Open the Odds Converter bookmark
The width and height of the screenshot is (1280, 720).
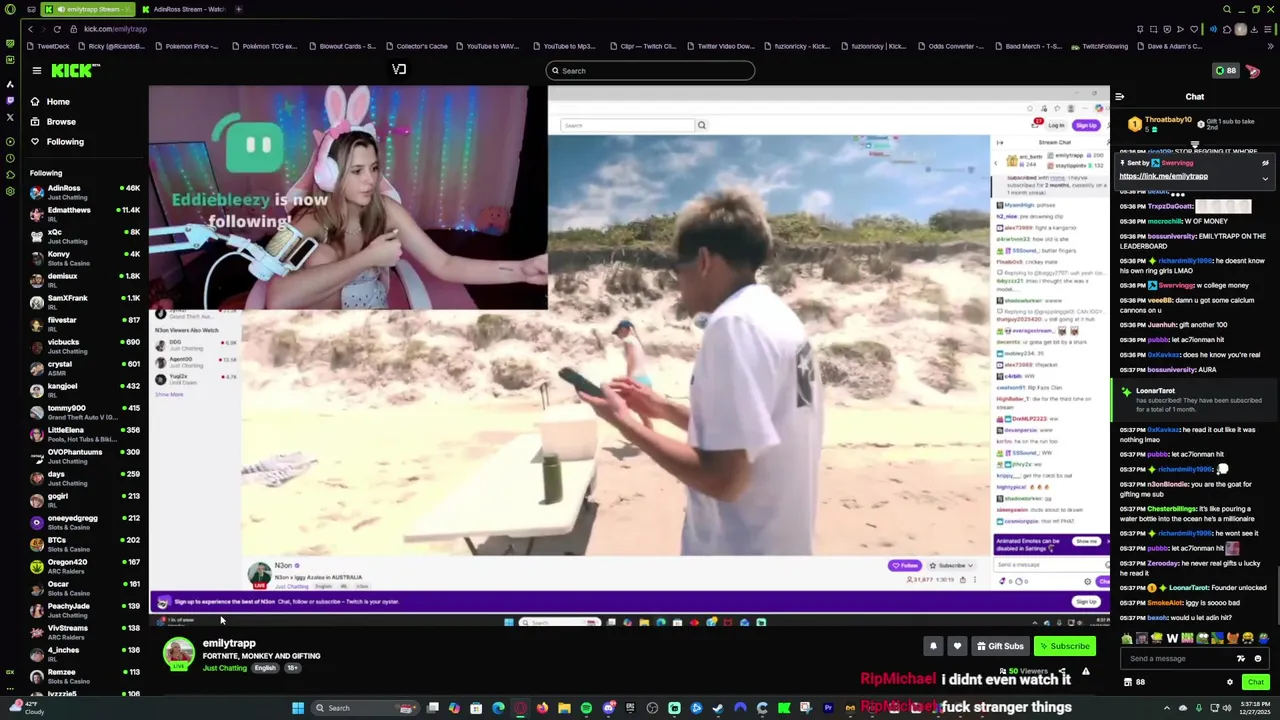[951, 46]
